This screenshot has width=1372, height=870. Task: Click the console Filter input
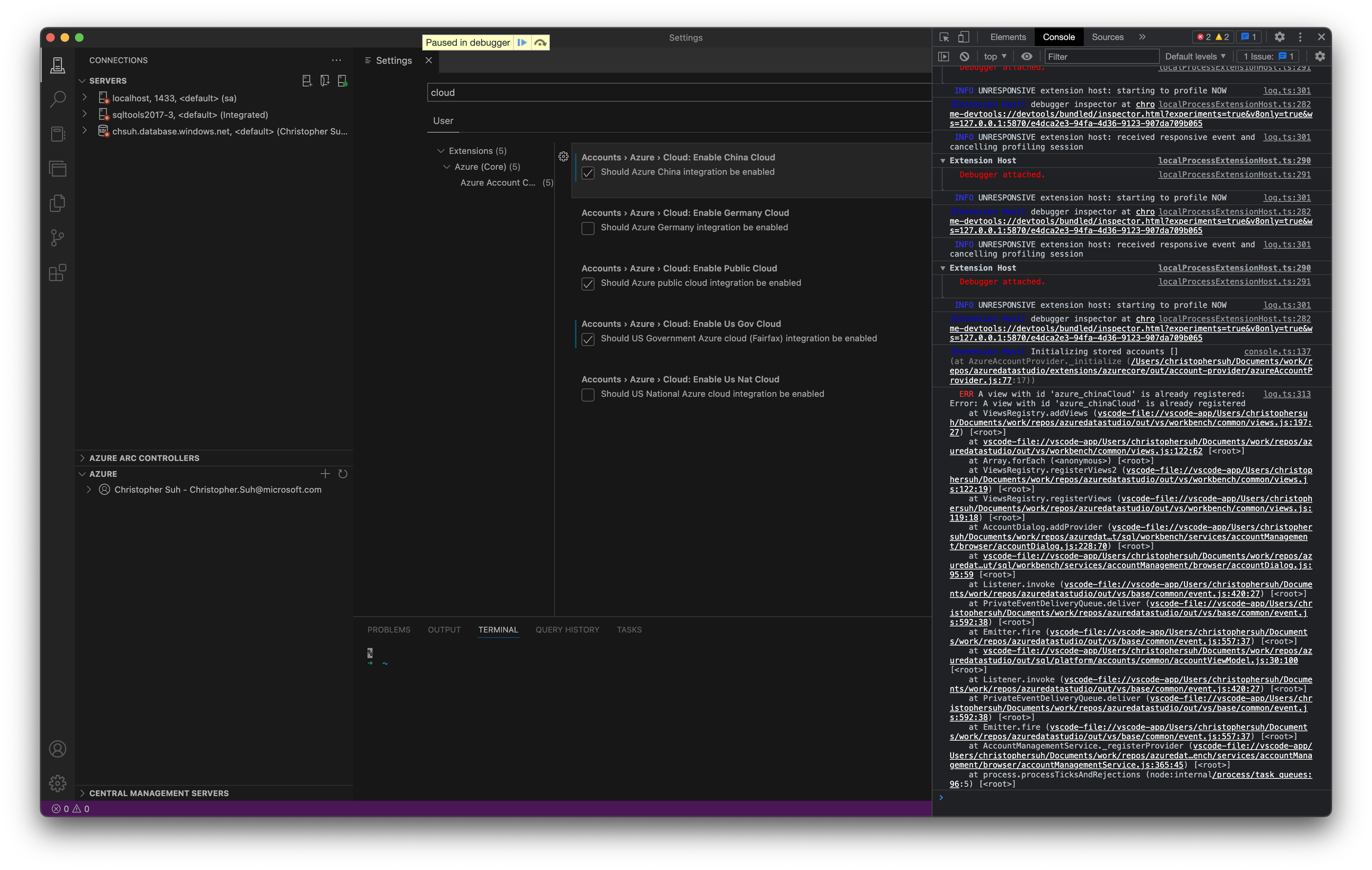(x=1102, y=57)
